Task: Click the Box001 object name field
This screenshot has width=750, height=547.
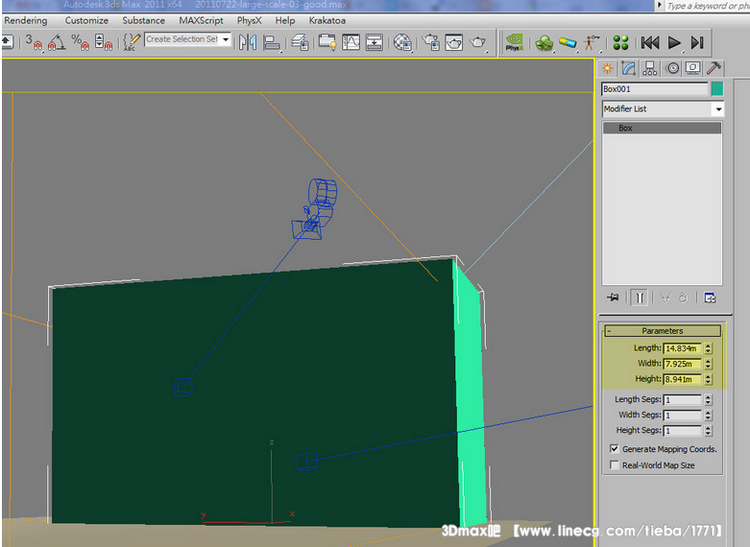Action: [654, 89]
